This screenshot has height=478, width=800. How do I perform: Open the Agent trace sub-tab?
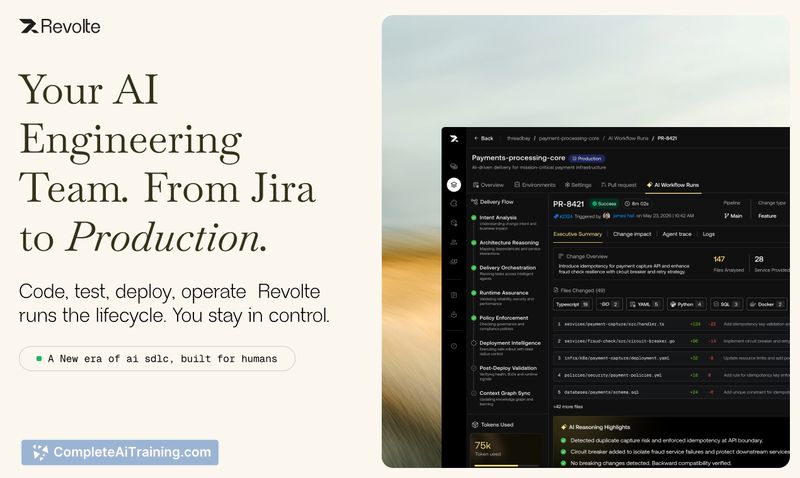coord(677,234)
